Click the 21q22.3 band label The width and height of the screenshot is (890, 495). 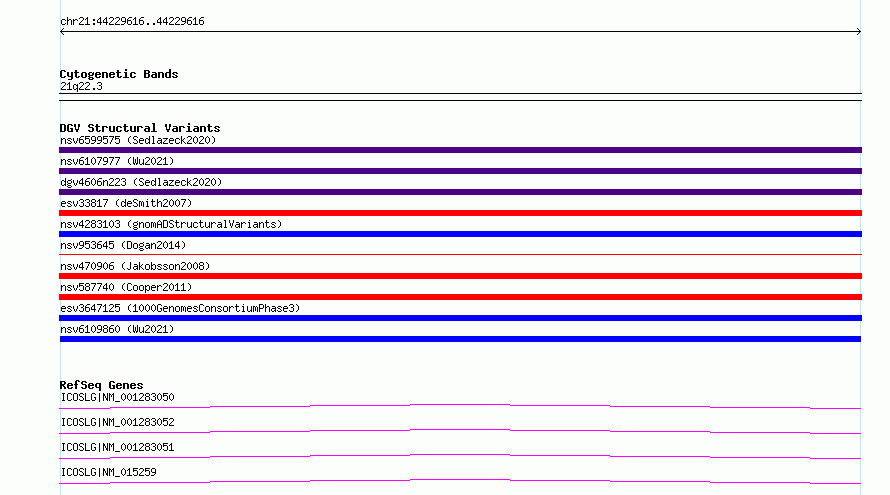tap(81, 86)
